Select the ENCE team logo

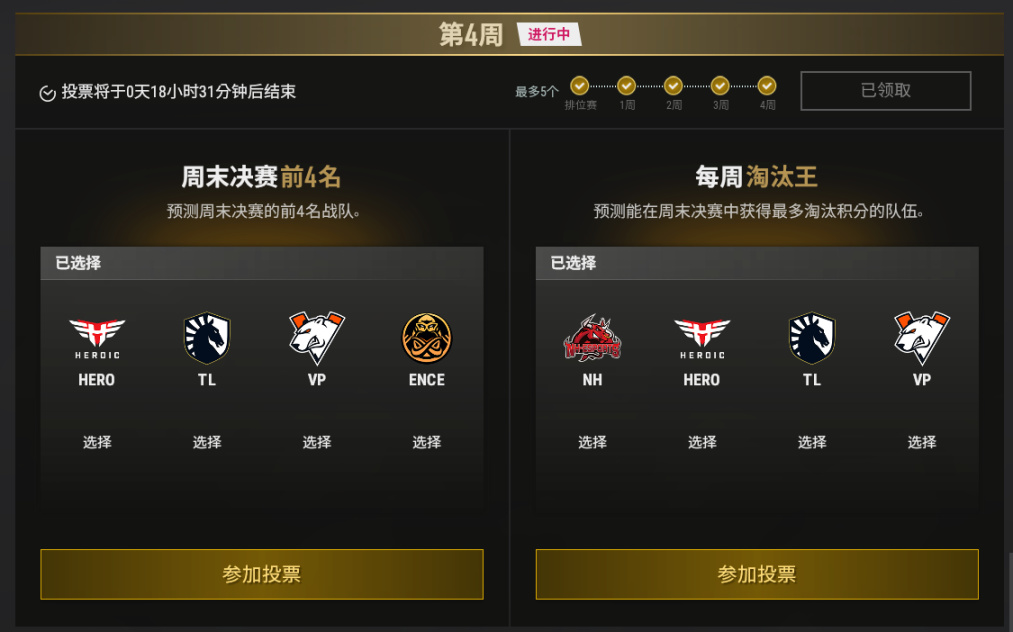[x=426, y=338]
